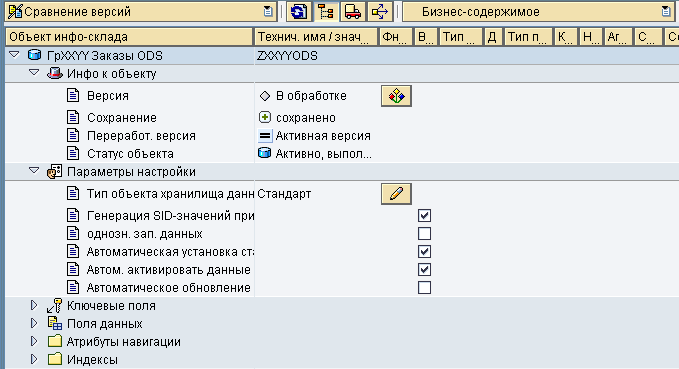The height and width of the screenshot is (369, 679).
Task: Click the transport truck icon
Action: point(353,12)
